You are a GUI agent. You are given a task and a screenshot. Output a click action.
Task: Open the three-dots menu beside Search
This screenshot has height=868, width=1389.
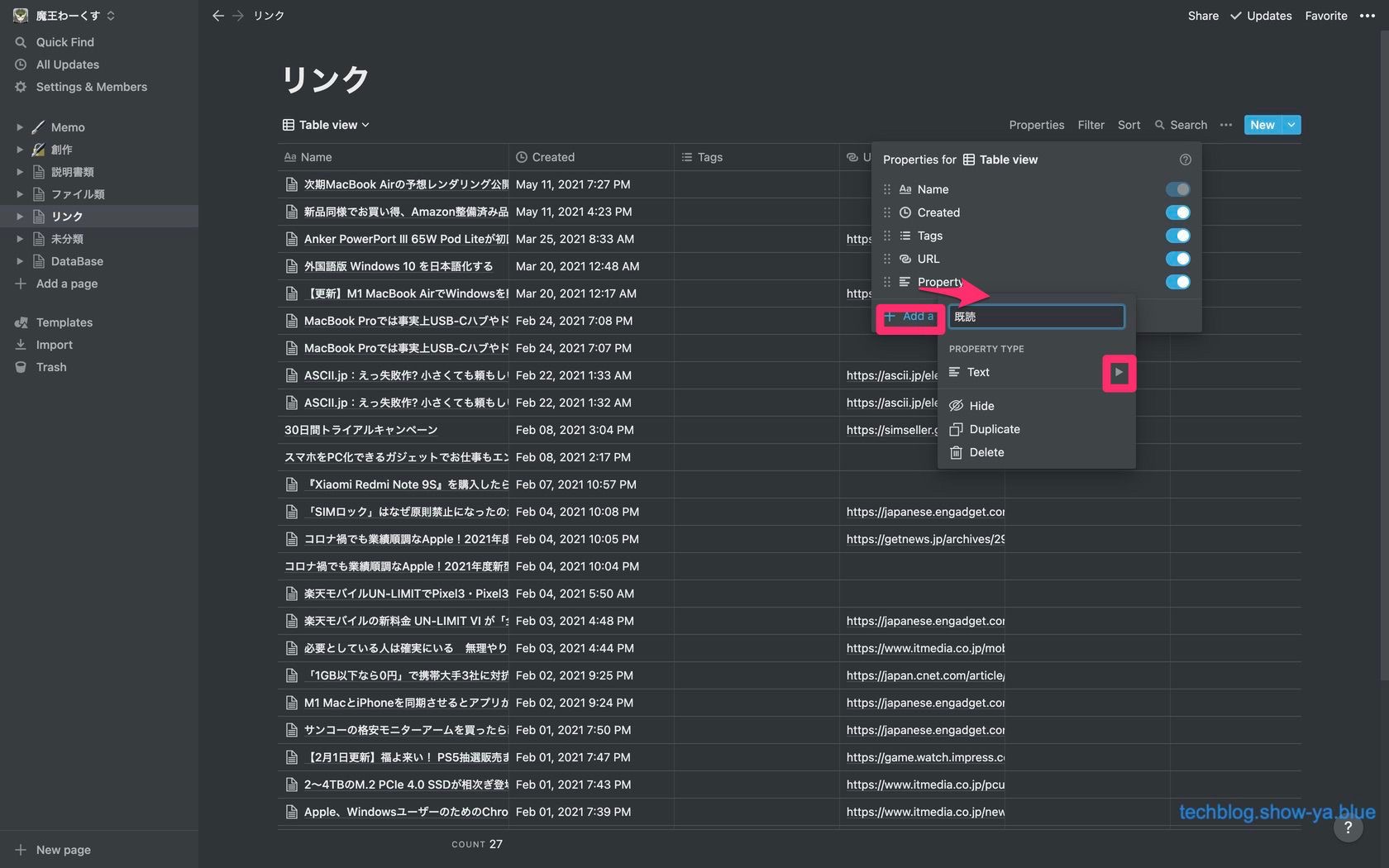point(1225,125)
